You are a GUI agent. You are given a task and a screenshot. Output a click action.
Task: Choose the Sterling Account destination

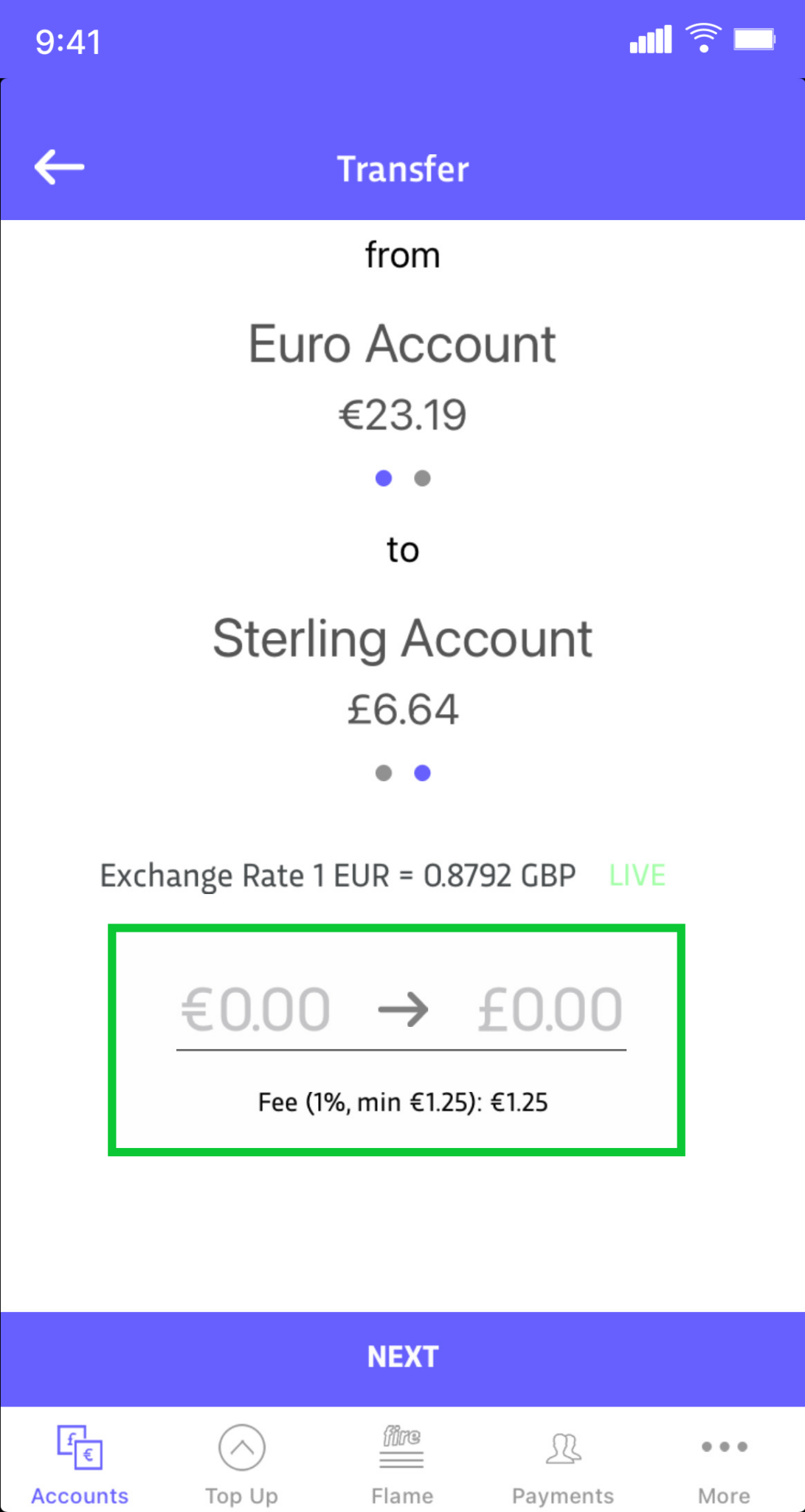click(x=402, y=639)
